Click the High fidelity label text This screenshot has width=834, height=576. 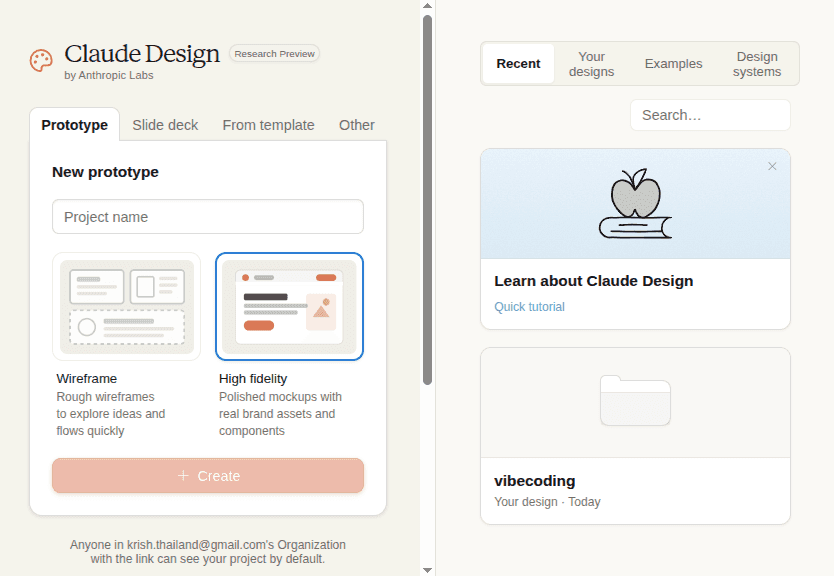(253, 379)
